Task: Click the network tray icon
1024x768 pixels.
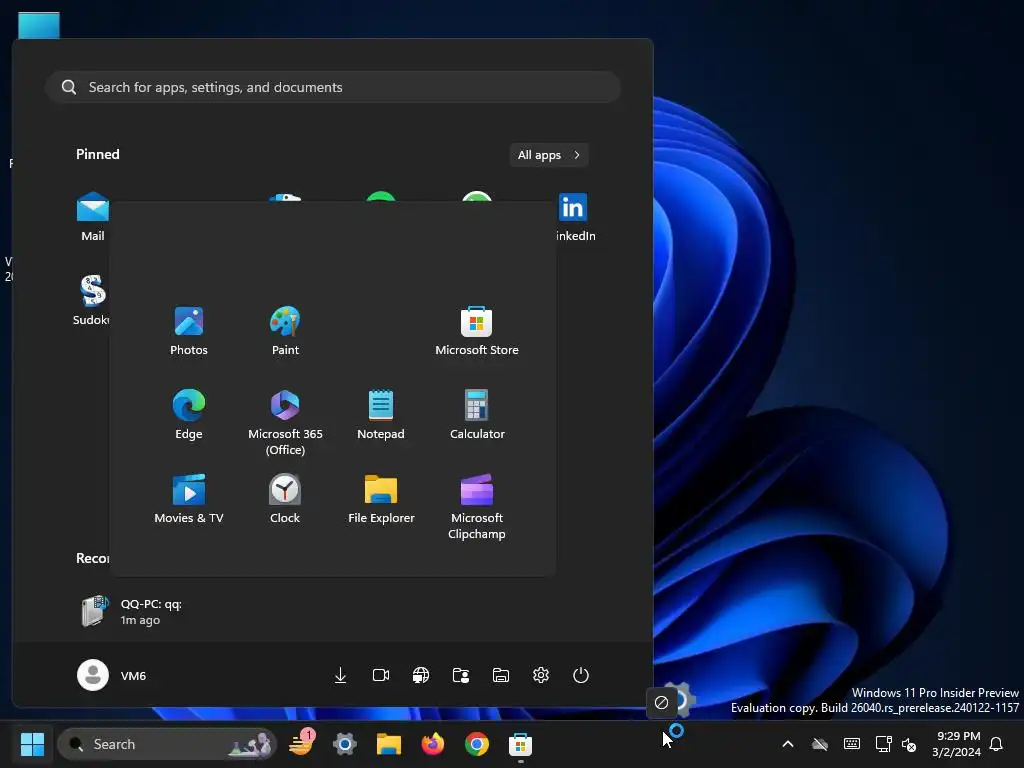Action: pyautogui.click(x=883, y=744)
